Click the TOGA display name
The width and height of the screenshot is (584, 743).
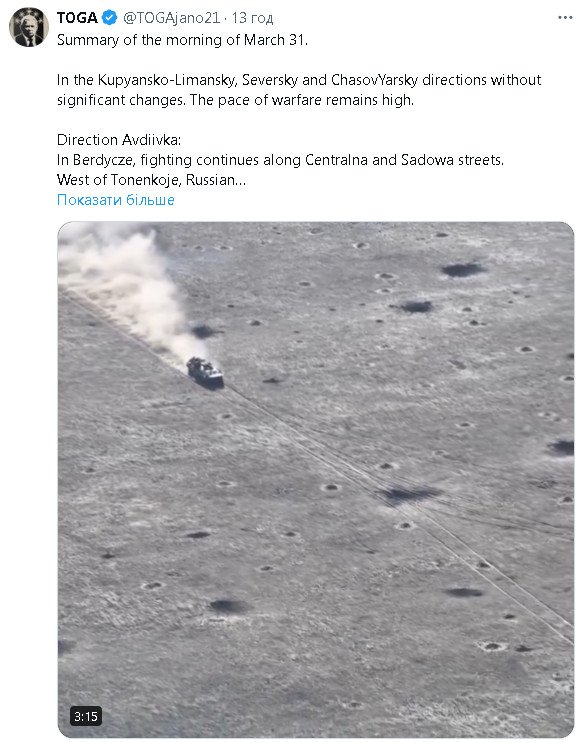(x=77, y=18)
